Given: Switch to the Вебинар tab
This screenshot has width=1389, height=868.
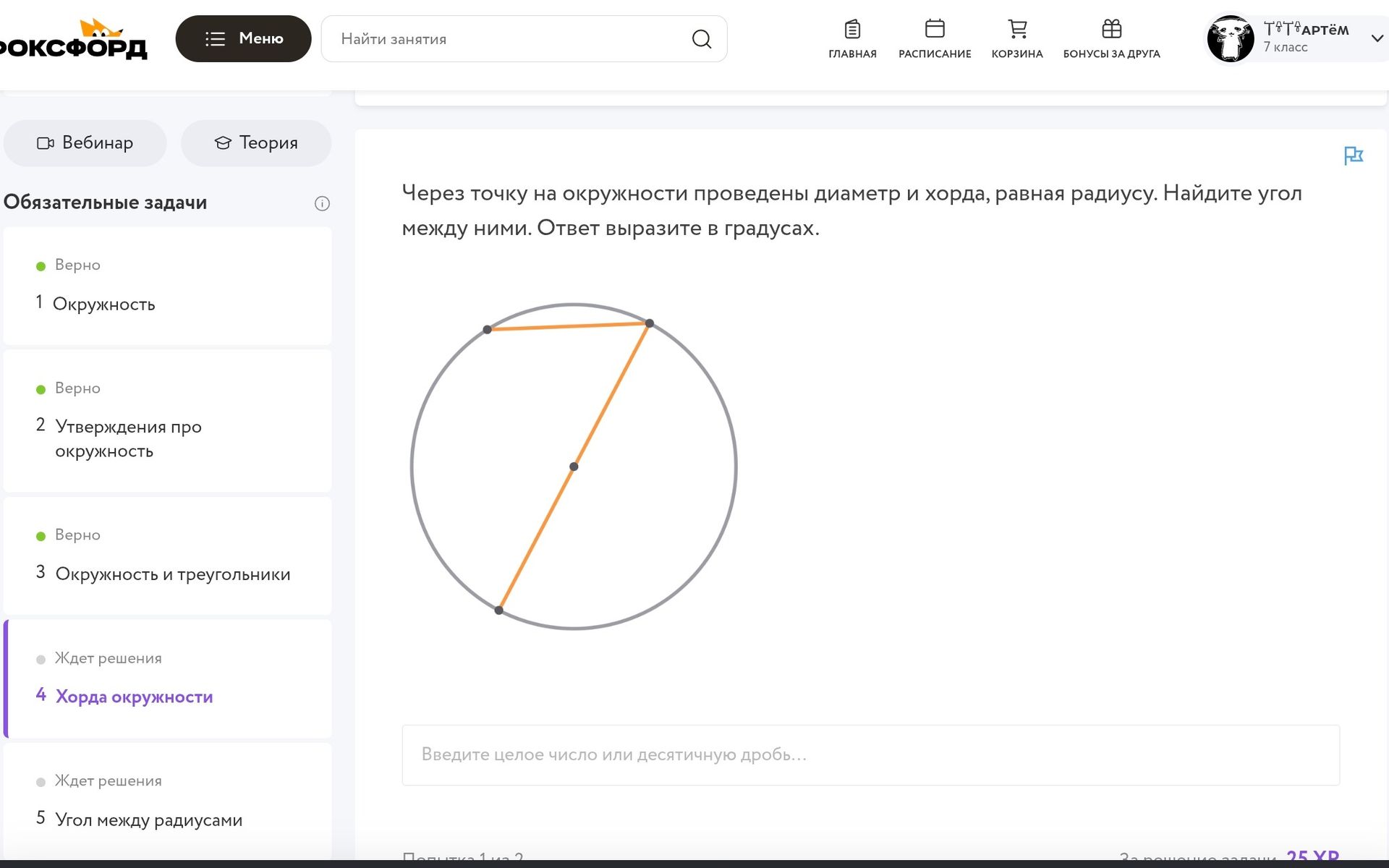Looking at the screenshot, I should click(85, 143).
